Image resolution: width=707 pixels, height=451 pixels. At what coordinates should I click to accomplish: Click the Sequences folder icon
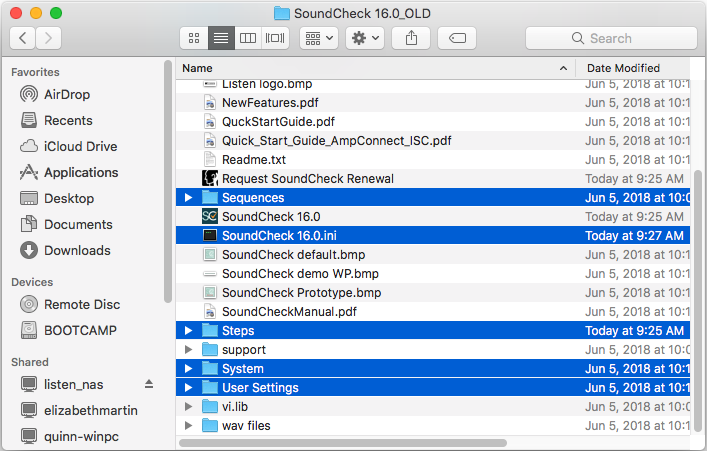pos(210,198)
